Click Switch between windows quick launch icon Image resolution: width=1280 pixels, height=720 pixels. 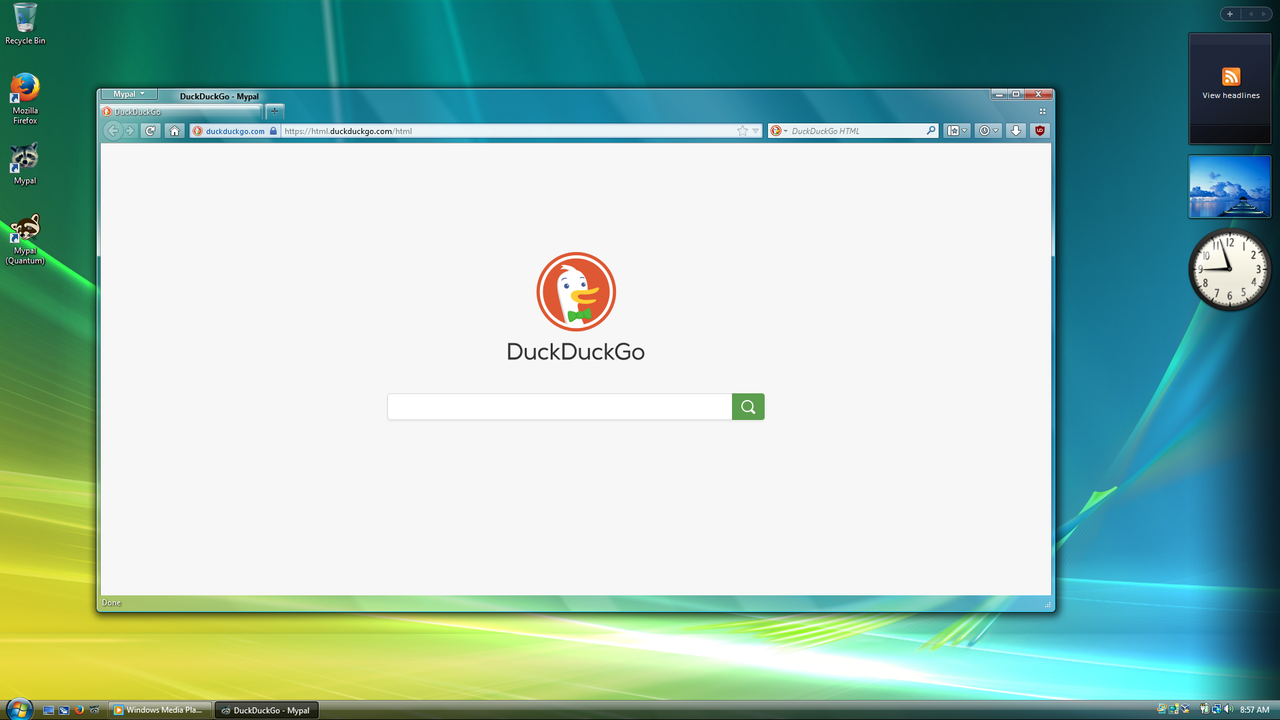63,710
